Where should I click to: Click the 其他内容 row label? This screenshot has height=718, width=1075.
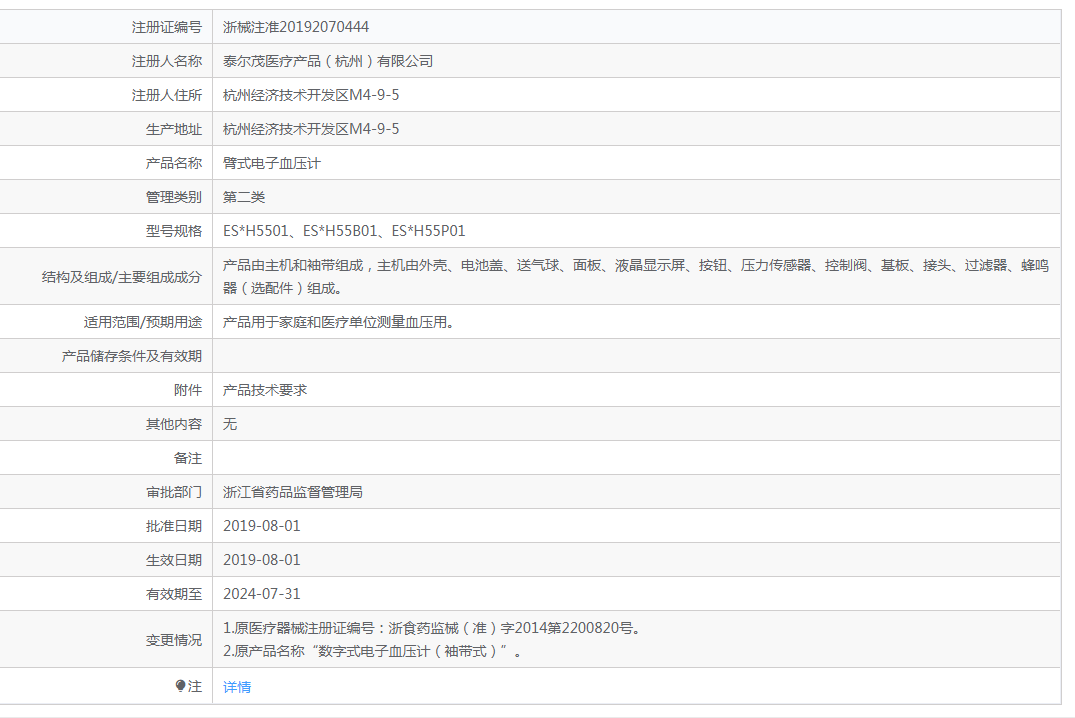[x=173, y=424]
